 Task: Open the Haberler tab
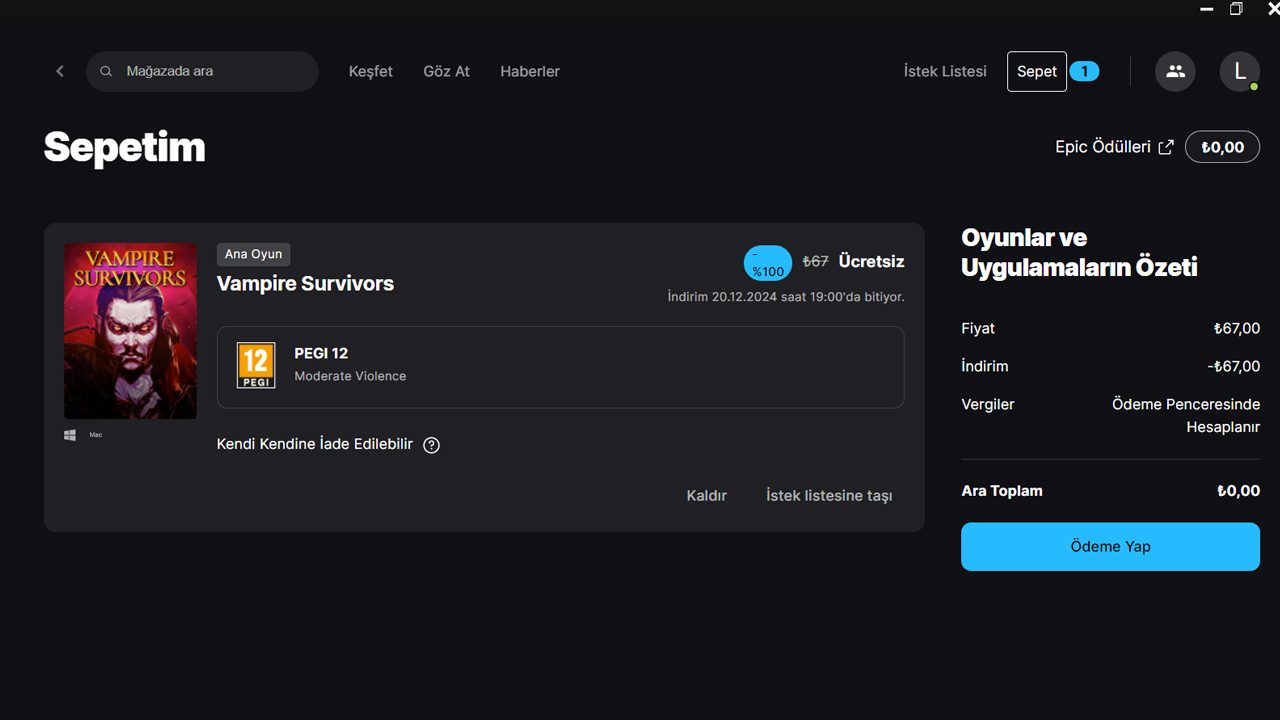tap(530, 72)
